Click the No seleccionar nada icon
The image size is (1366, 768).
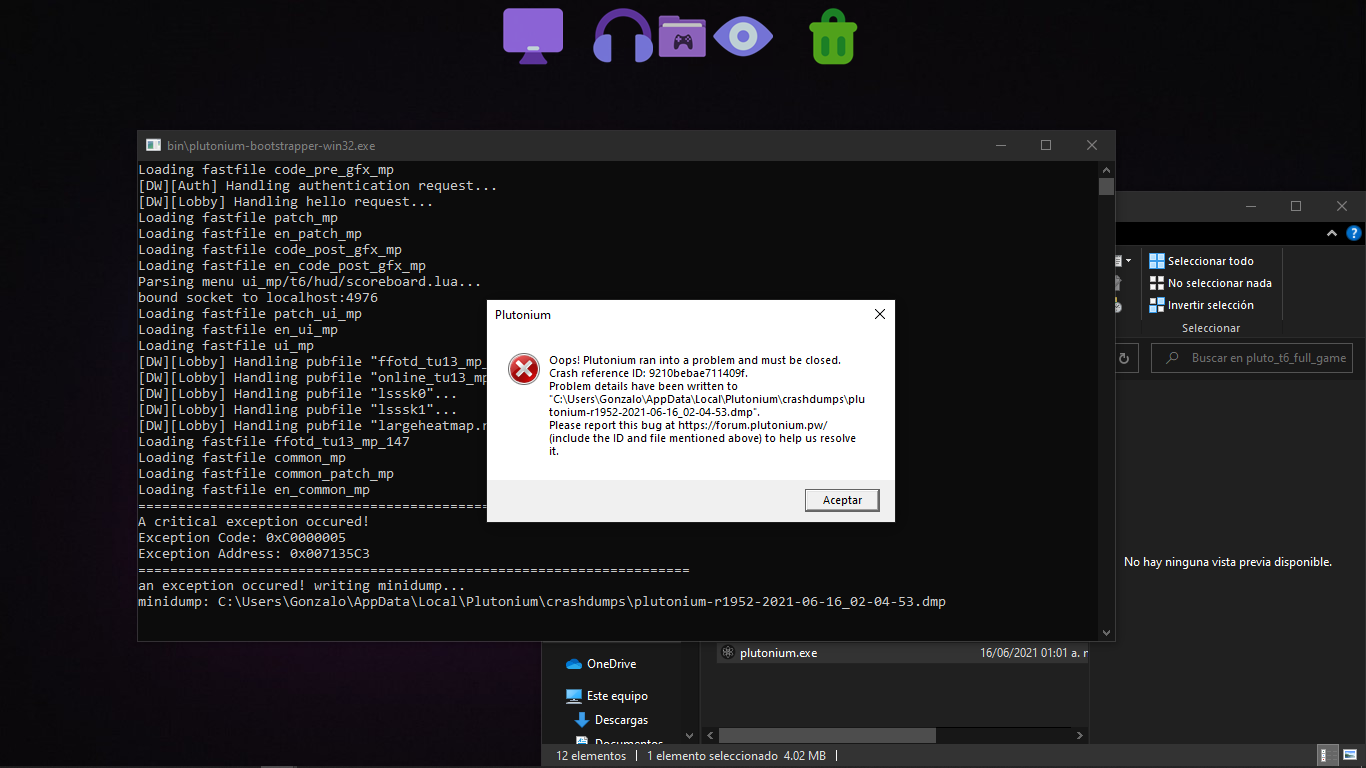tap(1157, 283)
